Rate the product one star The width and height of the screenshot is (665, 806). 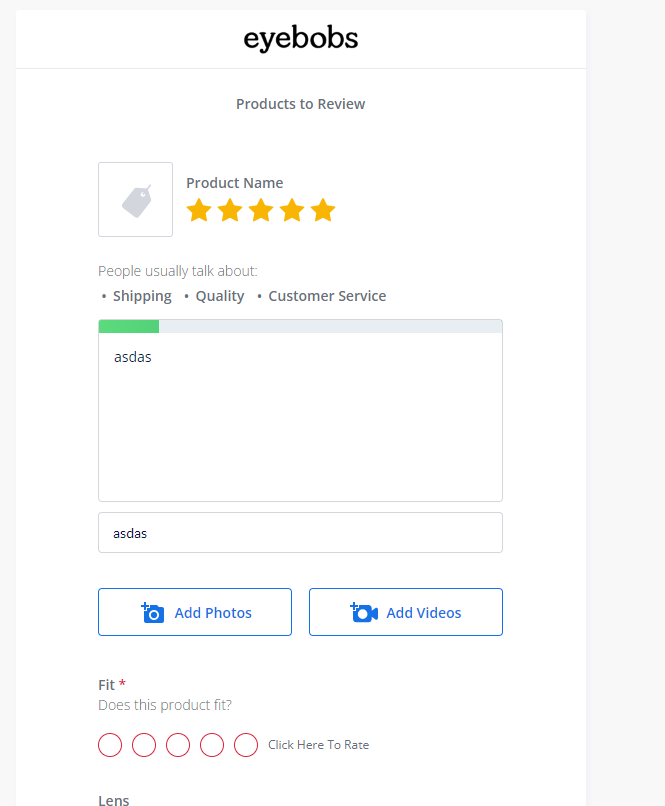tap(199, 210)
